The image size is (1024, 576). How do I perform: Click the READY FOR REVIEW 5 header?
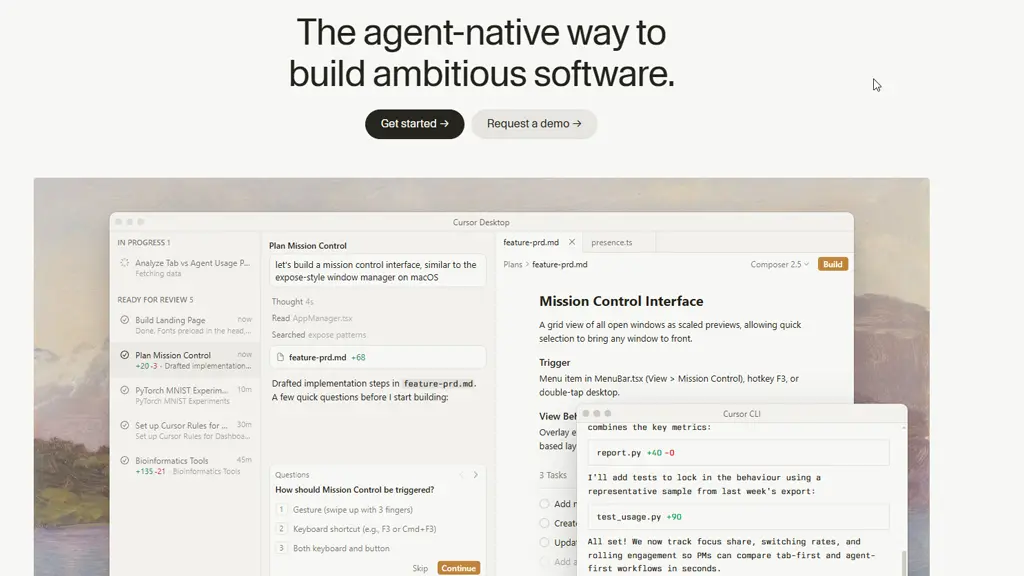155,300
